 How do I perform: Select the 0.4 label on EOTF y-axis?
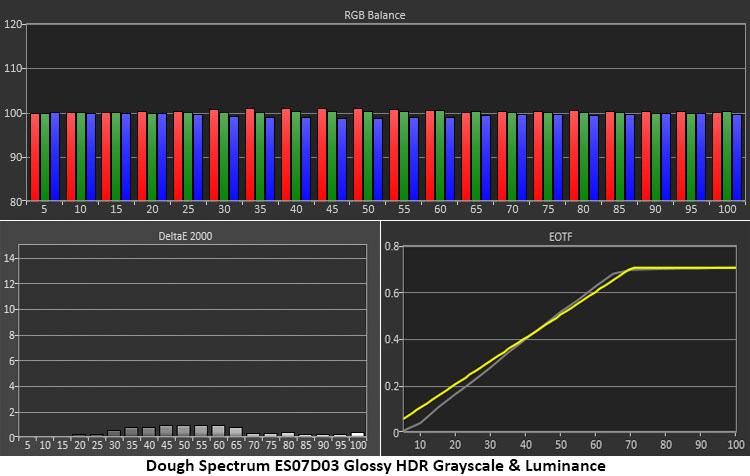point(392,340)
